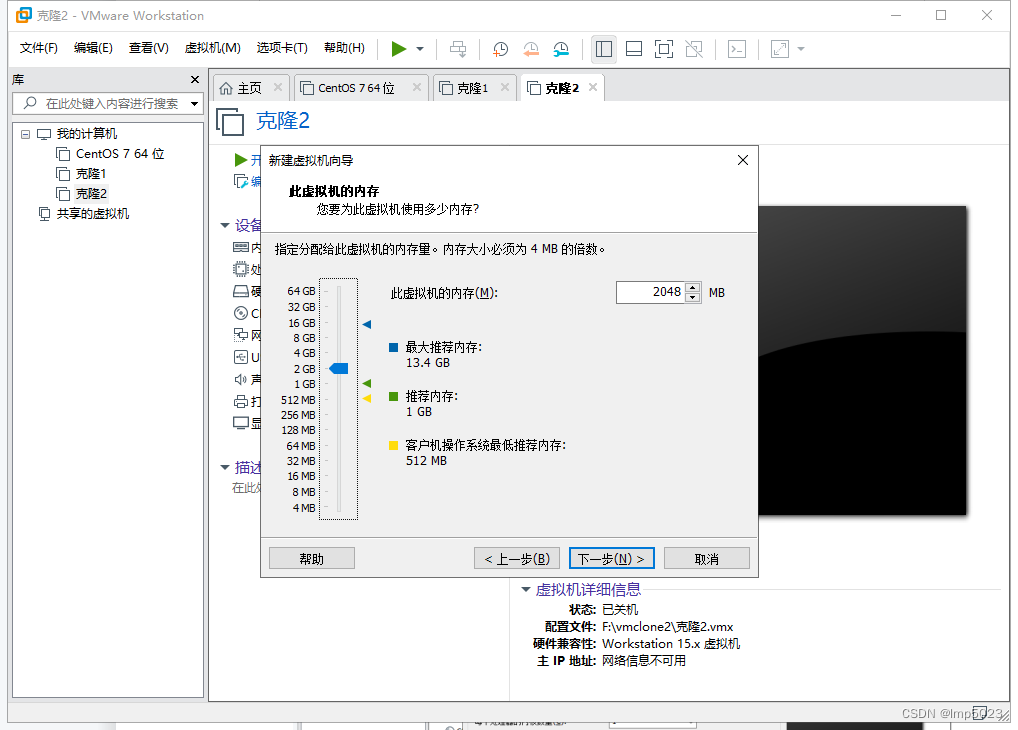1018x730 pixels.
Task: Close the 新建虚拟机向导 dialog
Action: point(743,160)
